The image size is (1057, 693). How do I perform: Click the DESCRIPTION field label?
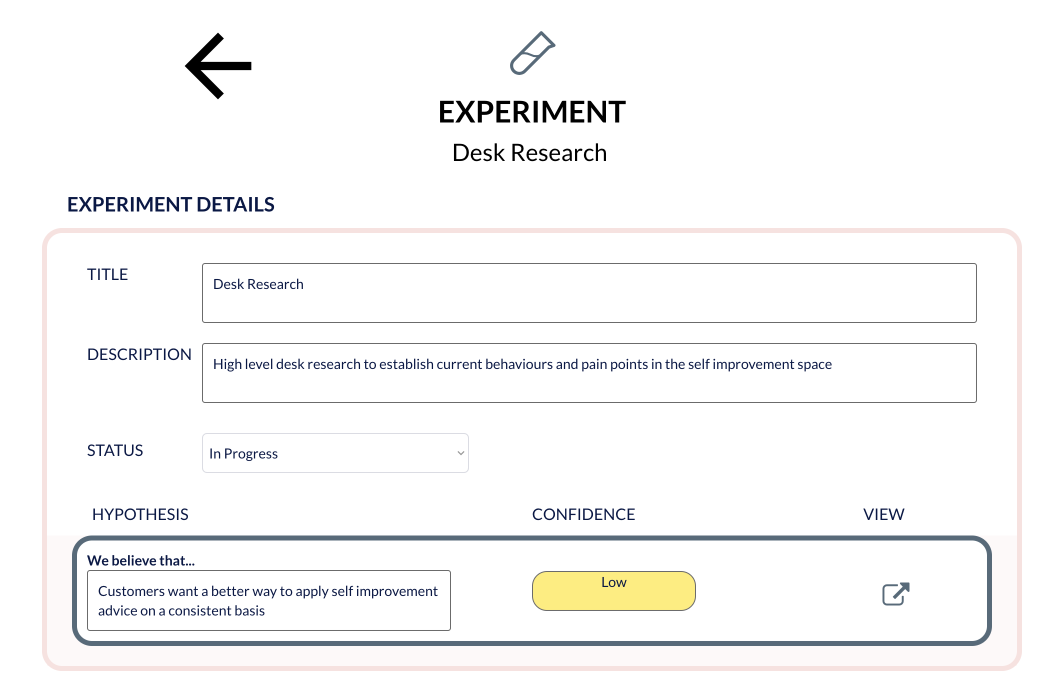[139, 355]
